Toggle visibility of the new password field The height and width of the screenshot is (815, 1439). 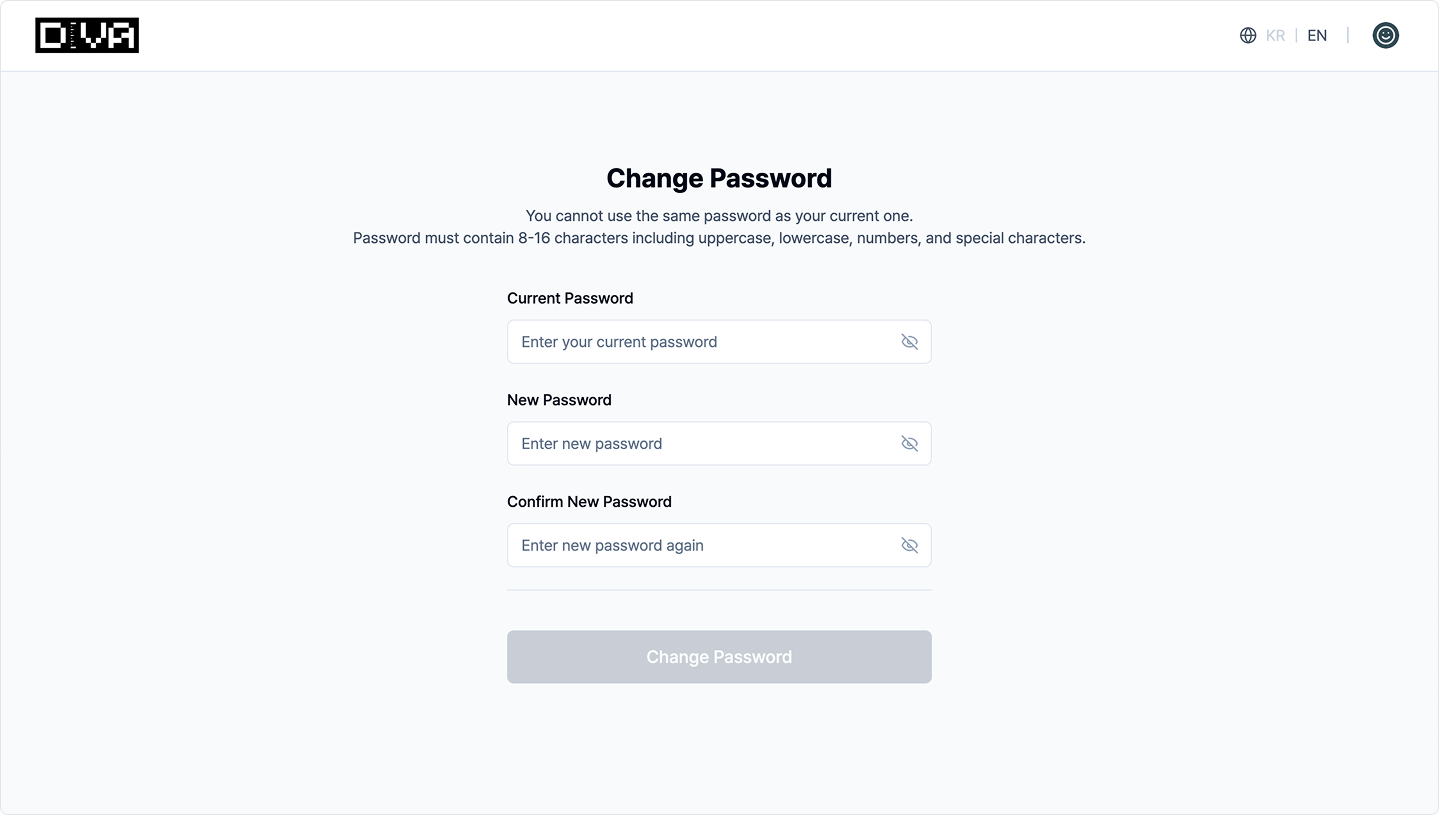coord(909,444)
